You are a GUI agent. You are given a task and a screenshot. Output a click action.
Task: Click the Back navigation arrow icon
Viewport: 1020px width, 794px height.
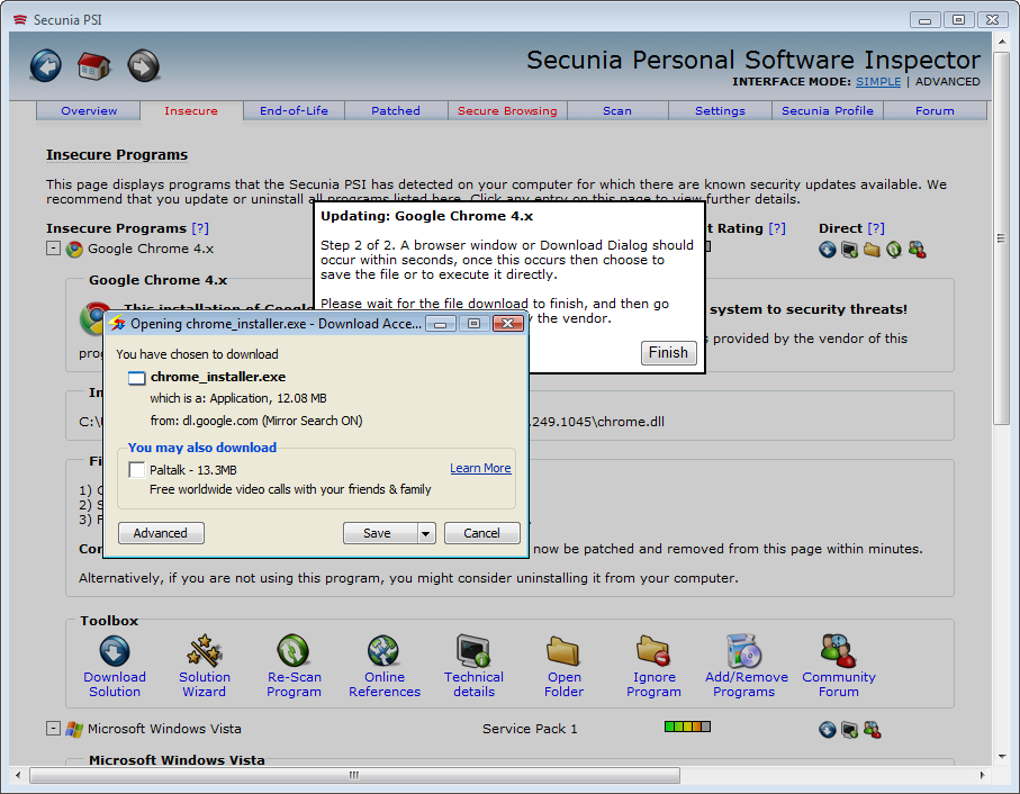46,66
